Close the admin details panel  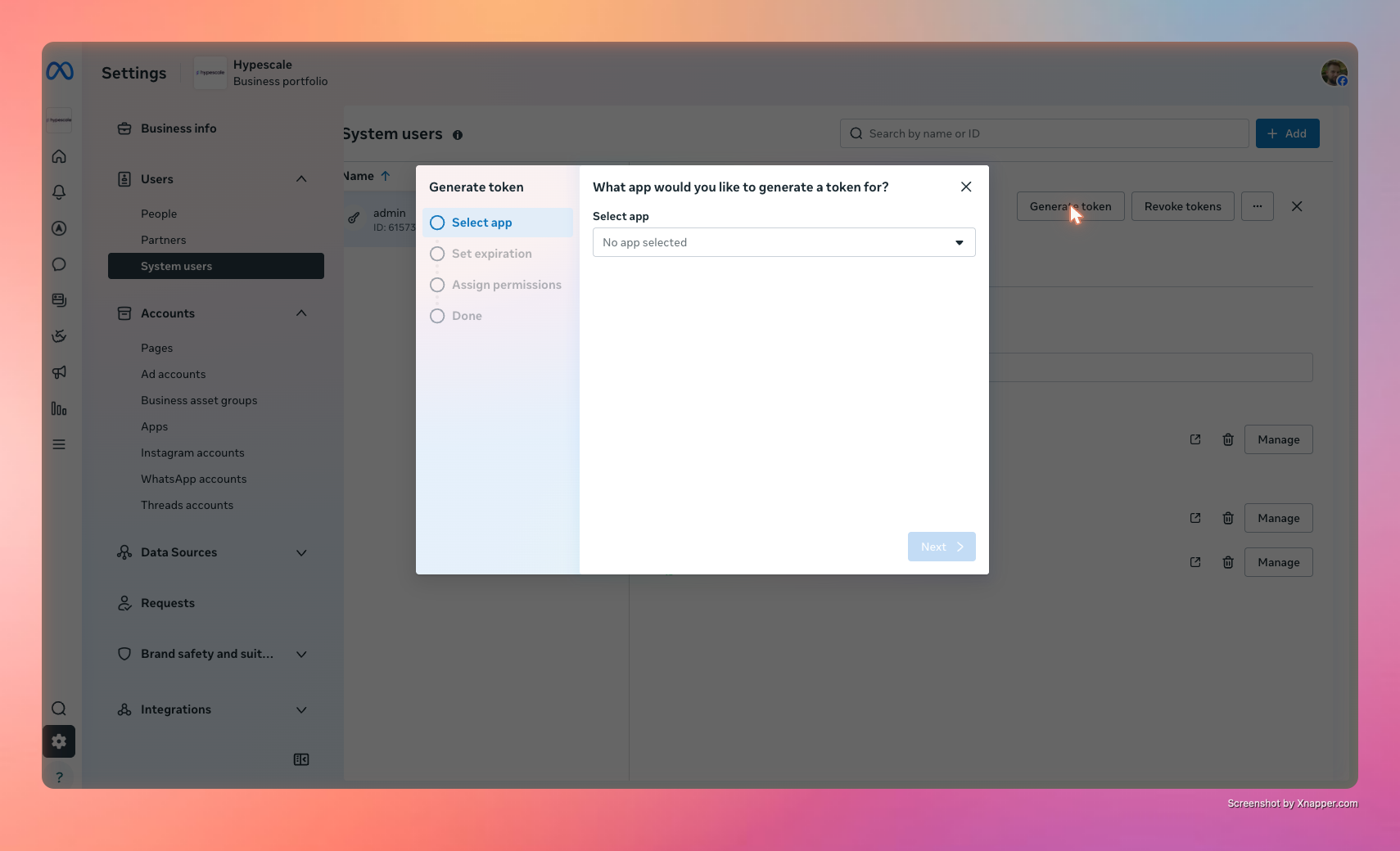tap(1297, 206)
